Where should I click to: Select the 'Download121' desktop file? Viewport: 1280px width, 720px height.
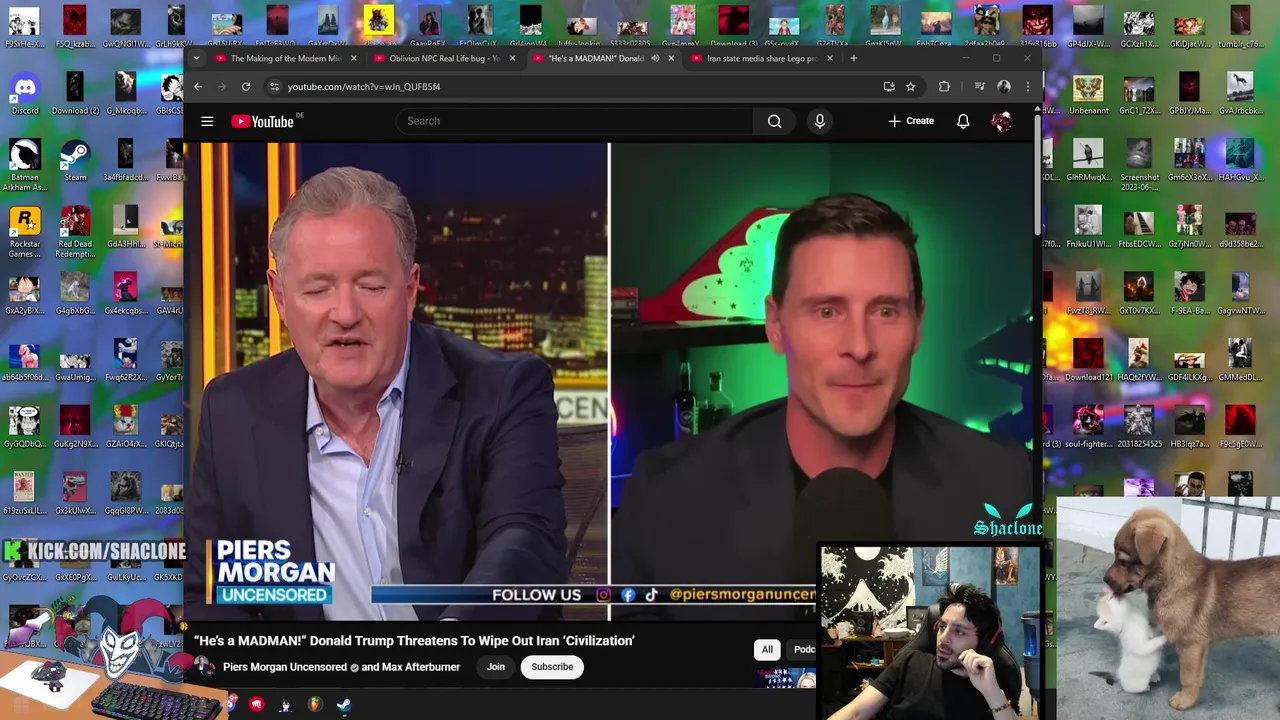click(1088, 360)
